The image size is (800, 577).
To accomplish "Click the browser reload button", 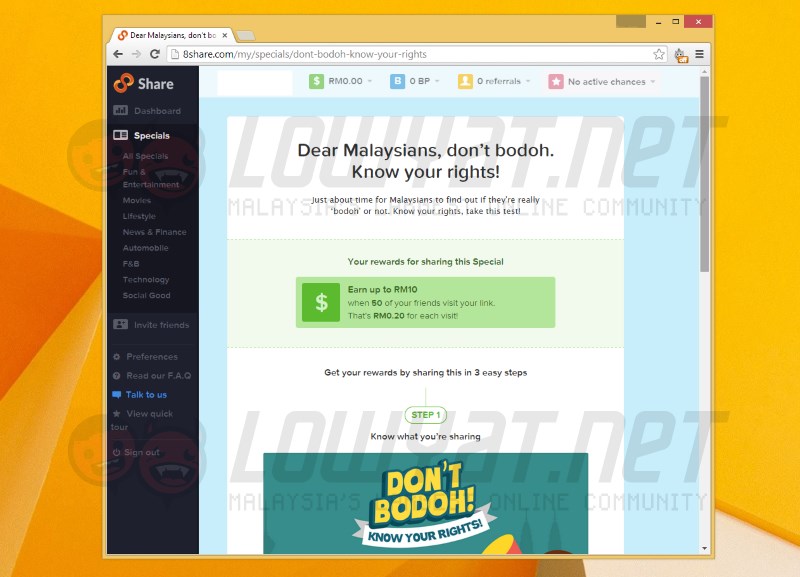I will click(x=154, y=54).
